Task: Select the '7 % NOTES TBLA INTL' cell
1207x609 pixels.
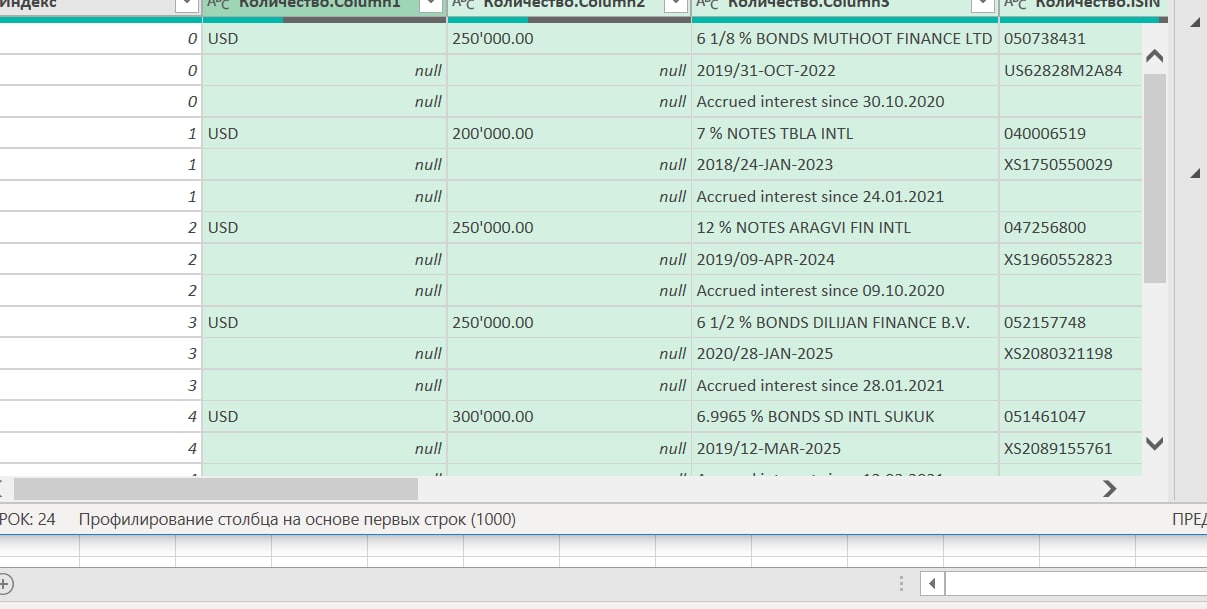Action: coord(845,134)
